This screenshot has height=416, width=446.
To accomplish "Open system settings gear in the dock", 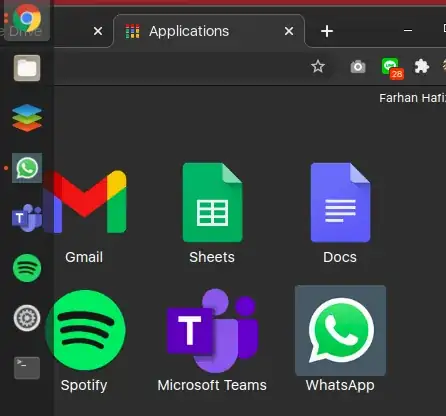I will click(x=27, y=318).
